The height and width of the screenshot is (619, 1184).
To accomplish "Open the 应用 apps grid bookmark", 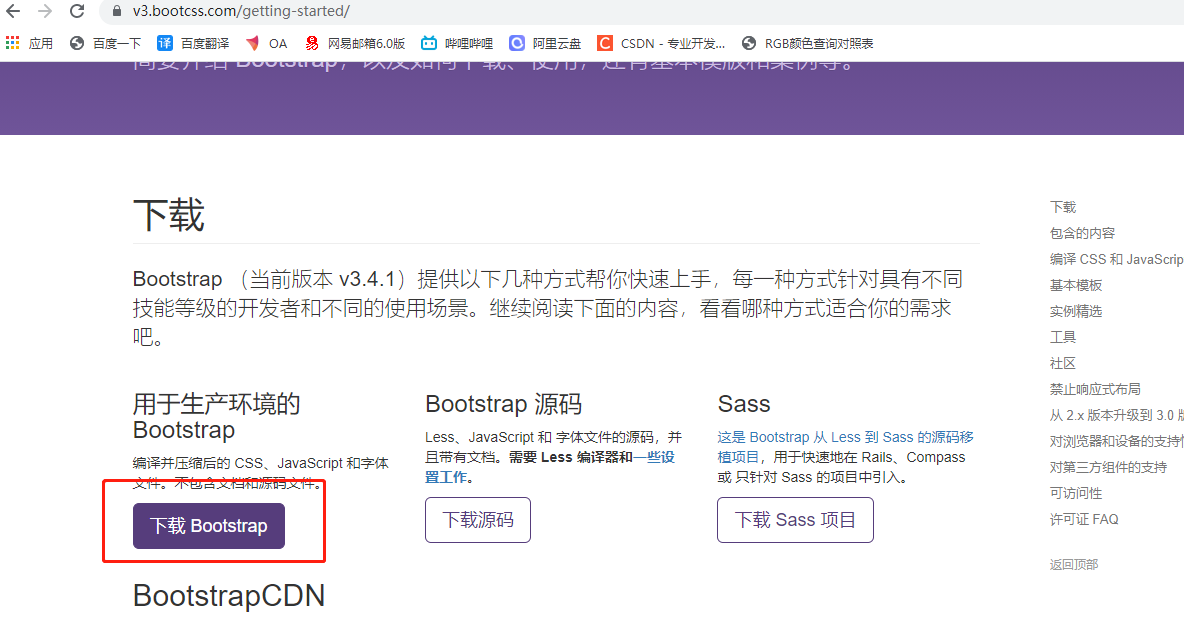I will click(29, 44).
